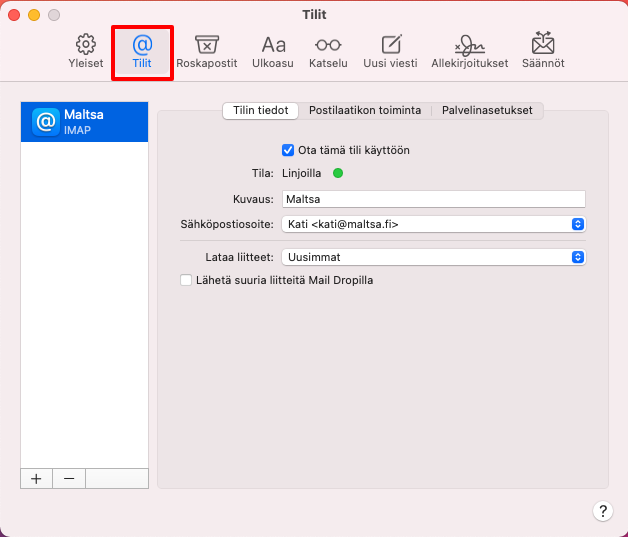Open Säännöt rules settings
Viewport: 628px width, 537px height.
pos(543,51)
